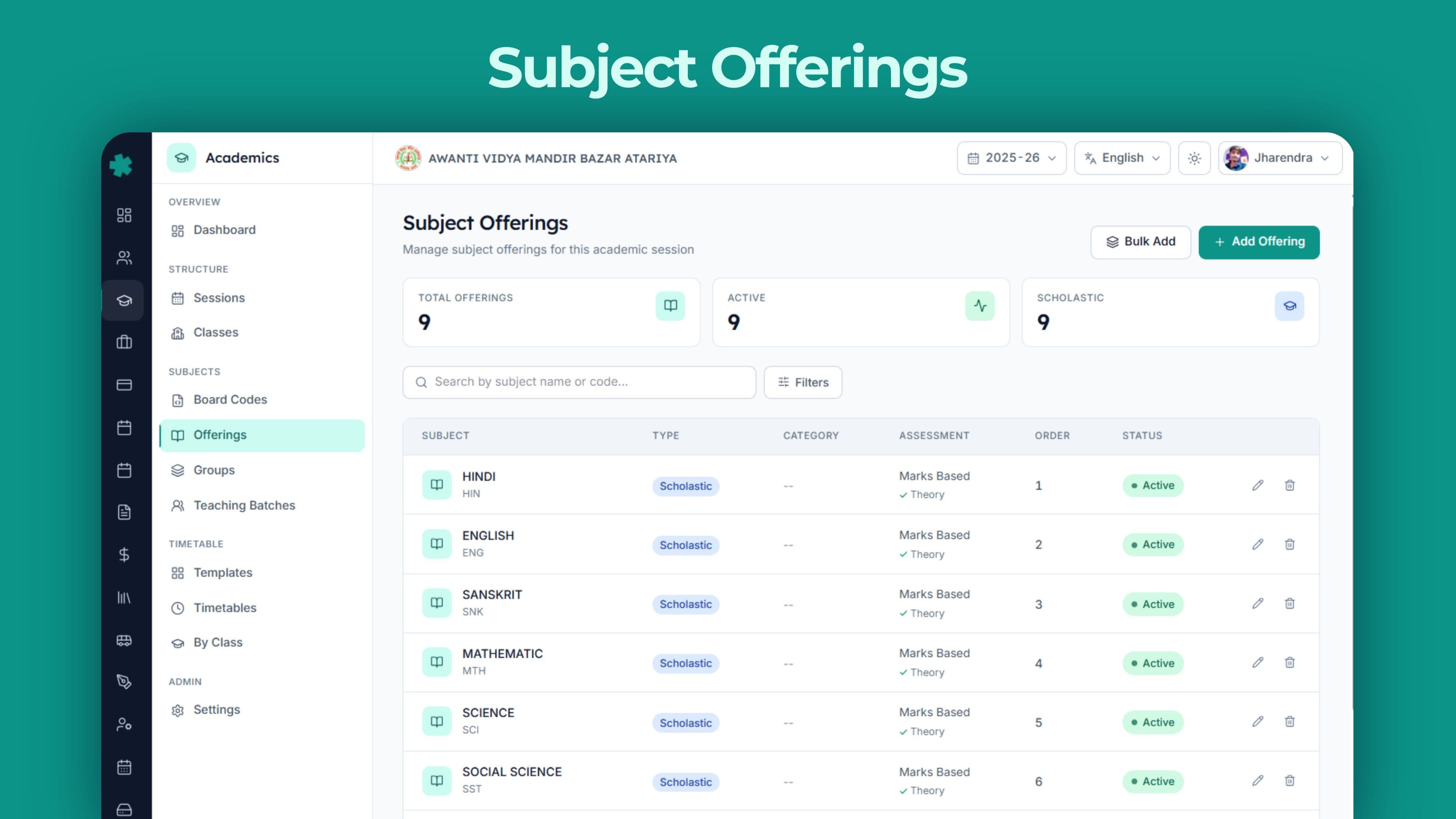The image size is (1456, 819).
Task: Click the STATUS column header
Action: point(1142,436)
